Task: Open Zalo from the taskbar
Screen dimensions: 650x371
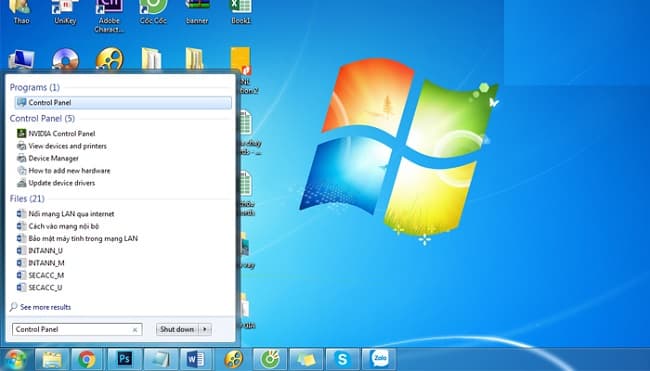Action: click(379, 359)
